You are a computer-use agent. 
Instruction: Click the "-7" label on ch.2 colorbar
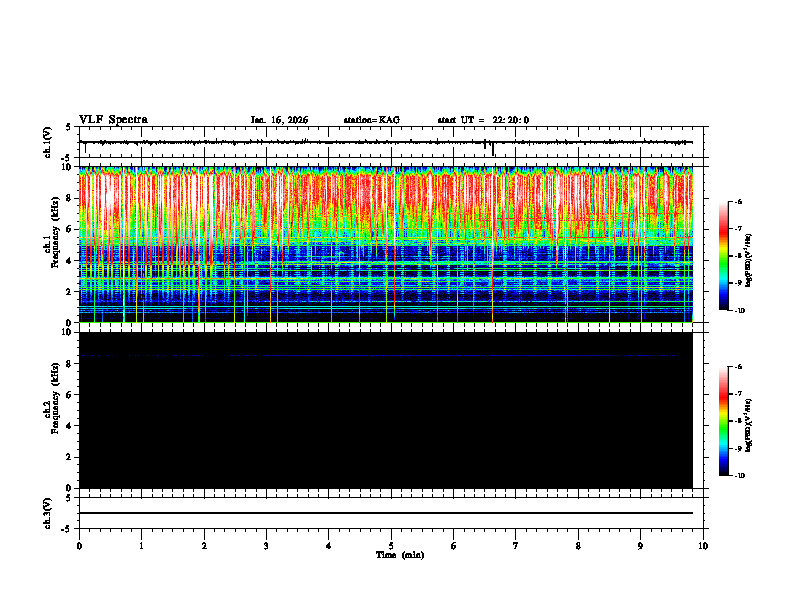pyautogui.click(x=738, y=394)
